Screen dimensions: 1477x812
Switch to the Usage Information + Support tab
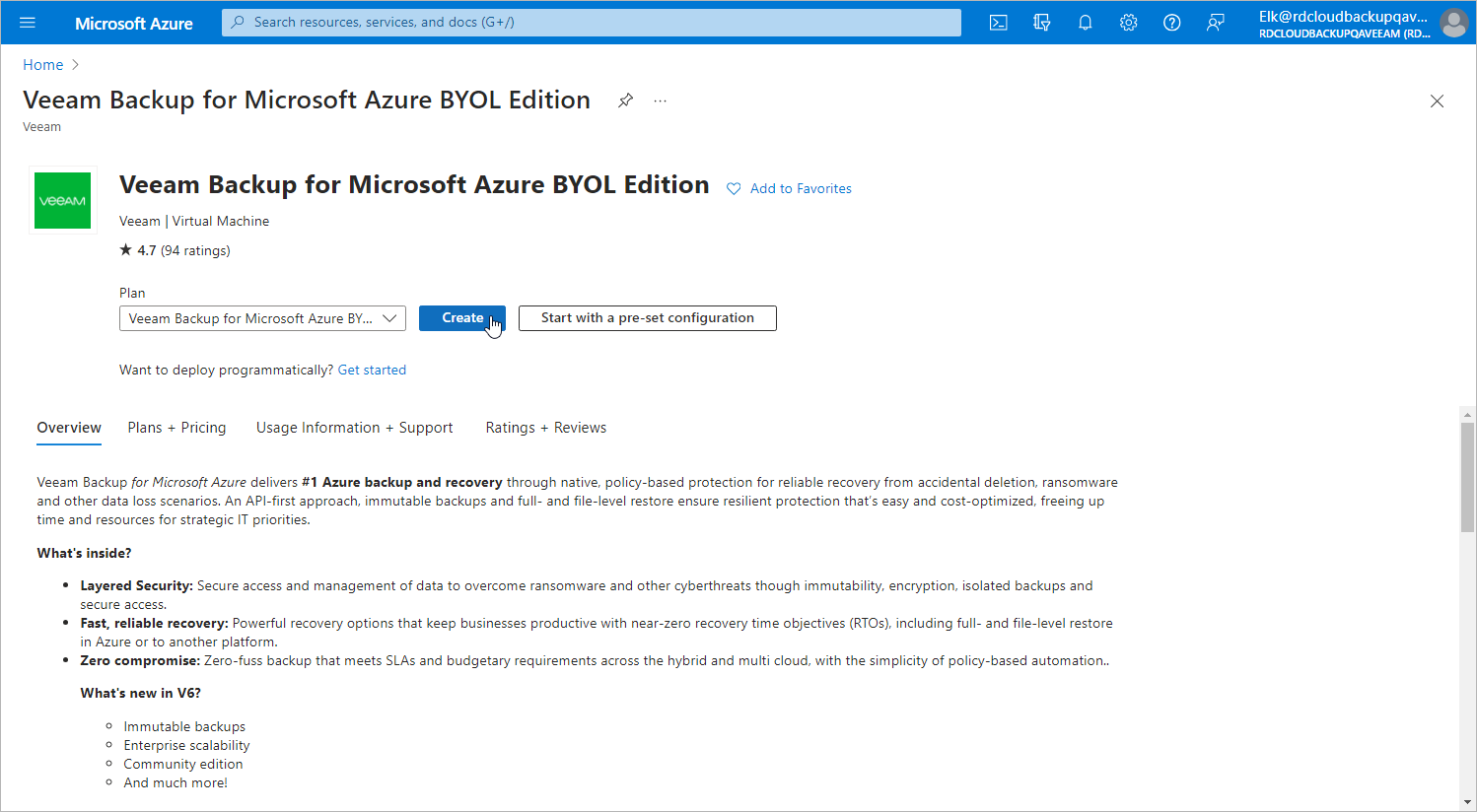tap(355, 428)
